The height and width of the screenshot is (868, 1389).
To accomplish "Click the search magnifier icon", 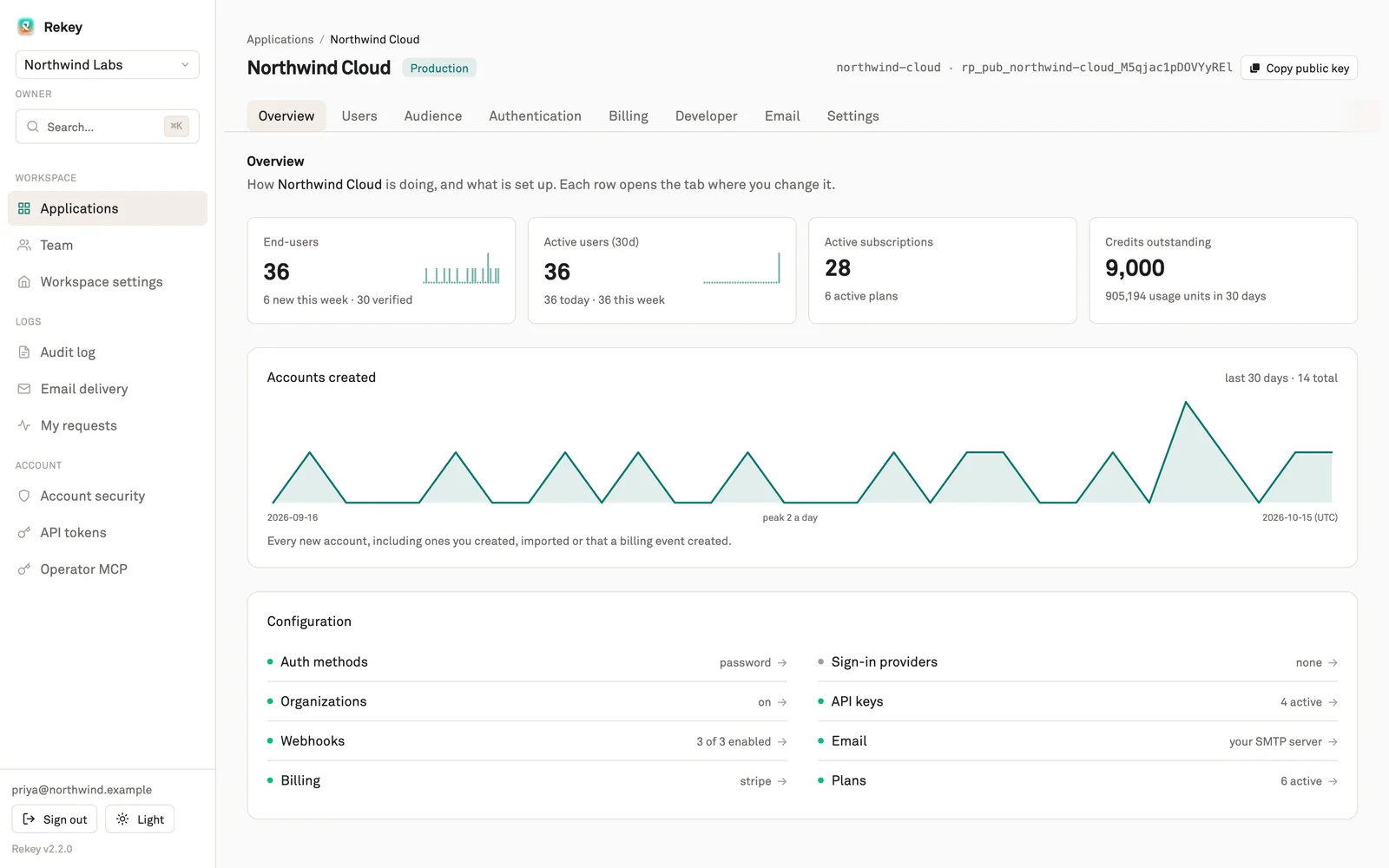I will click(33, 127).
